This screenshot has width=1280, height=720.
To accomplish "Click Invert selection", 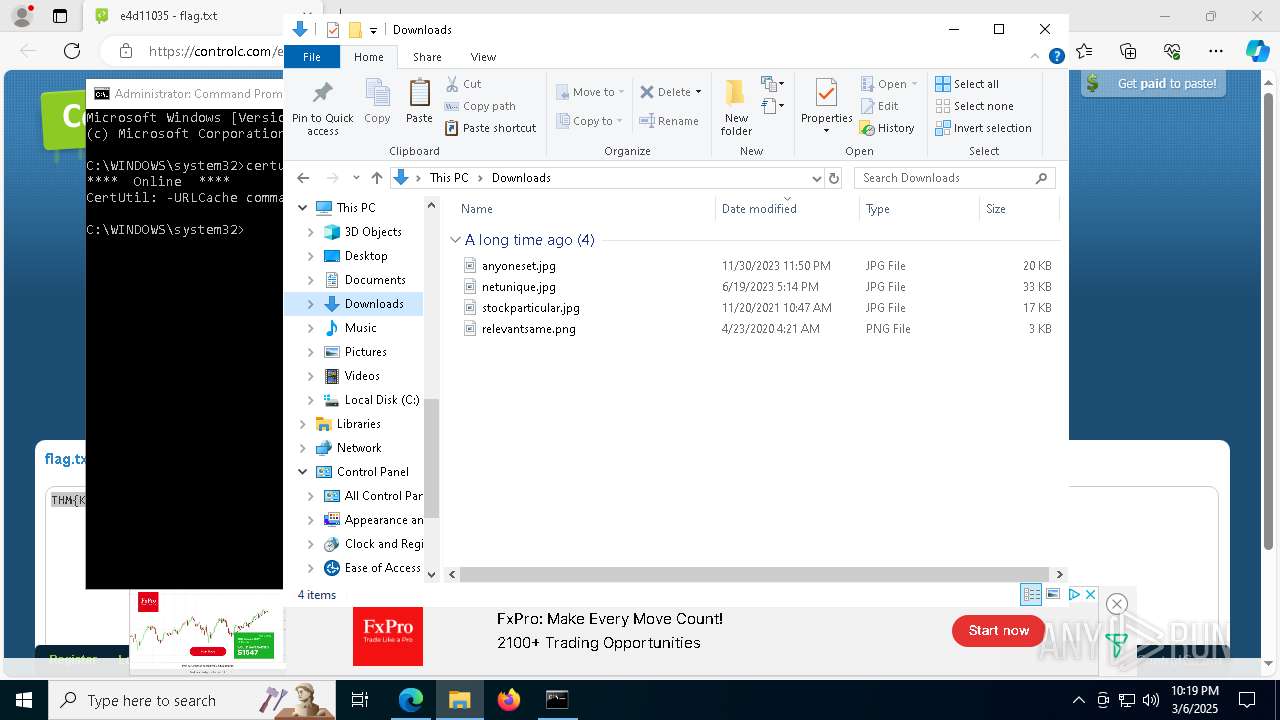I will pyautogui.click(x=983, y=128).
